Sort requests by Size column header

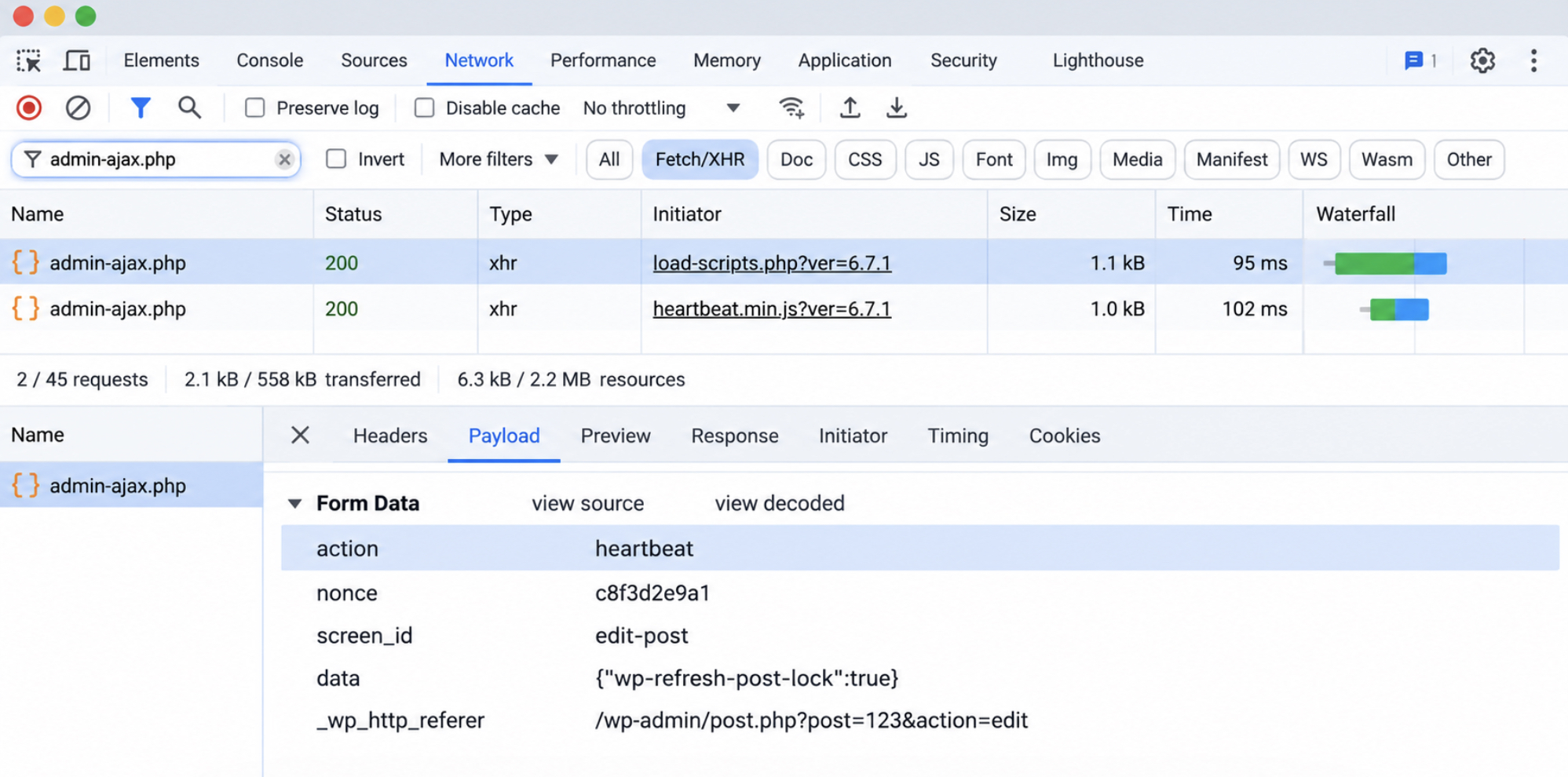pyautogui.click(x=1071, y=213)
